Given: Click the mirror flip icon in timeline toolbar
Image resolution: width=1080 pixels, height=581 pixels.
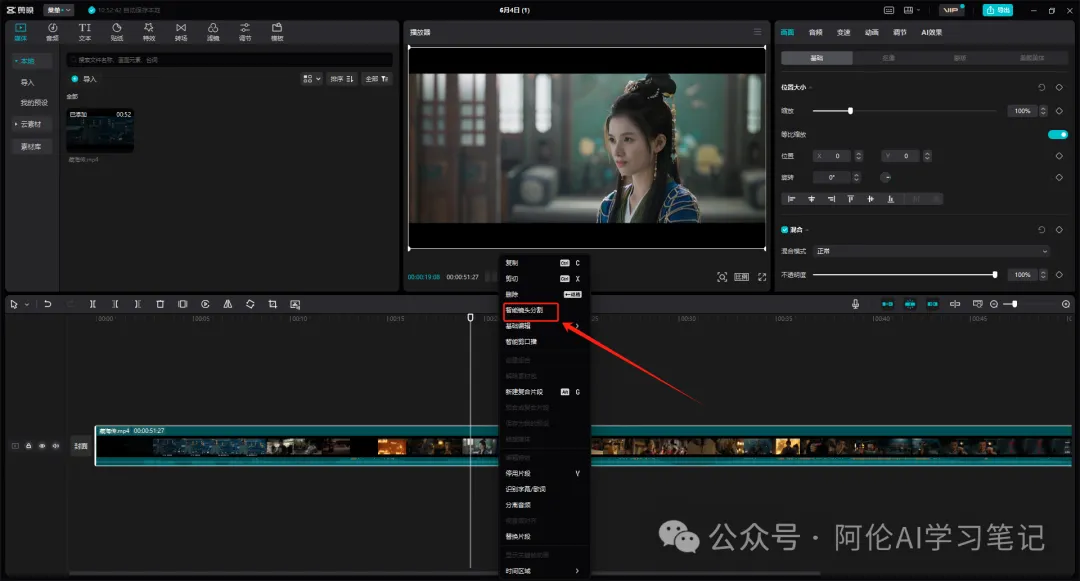Looking at the screenshot, I should 227,304.
